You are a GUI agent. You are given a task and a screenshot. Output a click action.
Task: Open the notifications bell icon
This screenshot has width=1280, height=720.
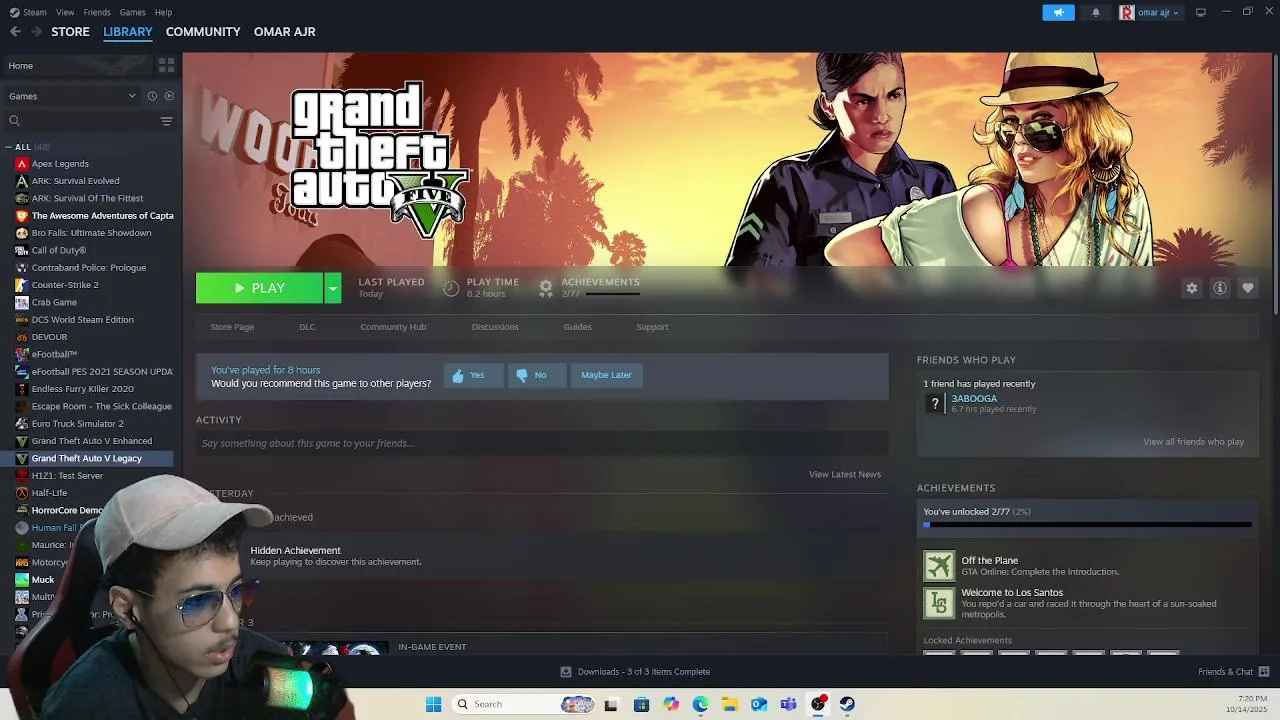1096,12
